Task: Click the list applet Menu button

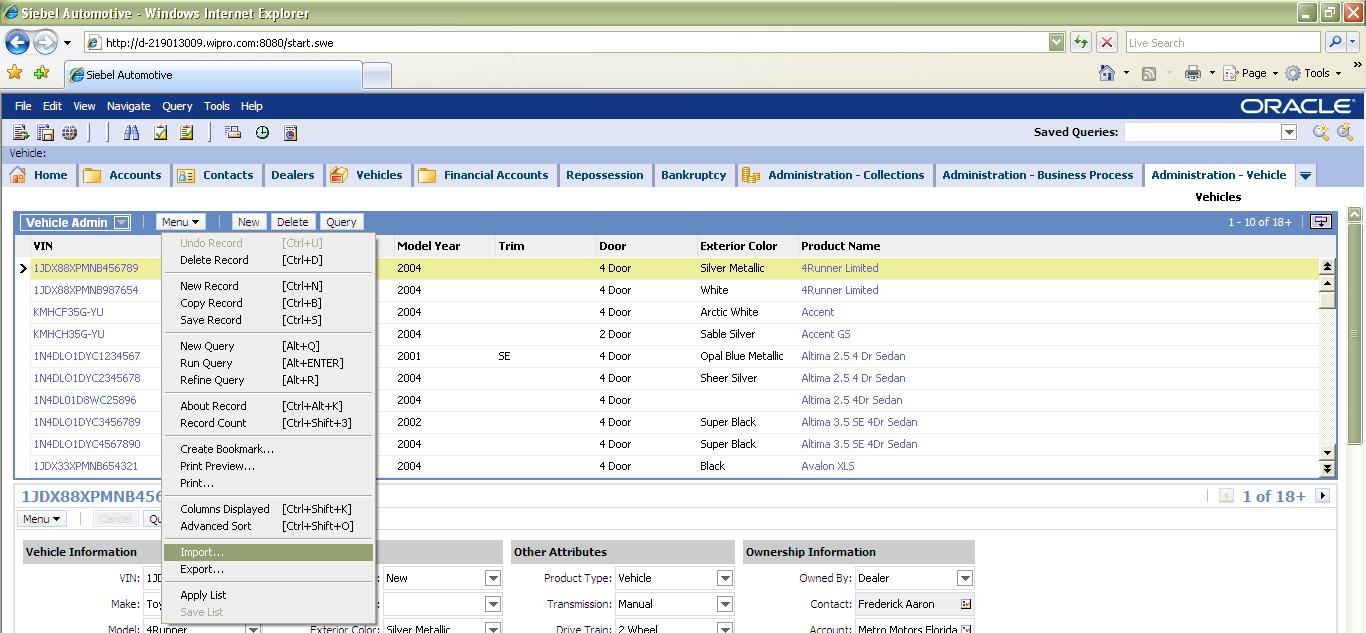Action: coord(181,222)
